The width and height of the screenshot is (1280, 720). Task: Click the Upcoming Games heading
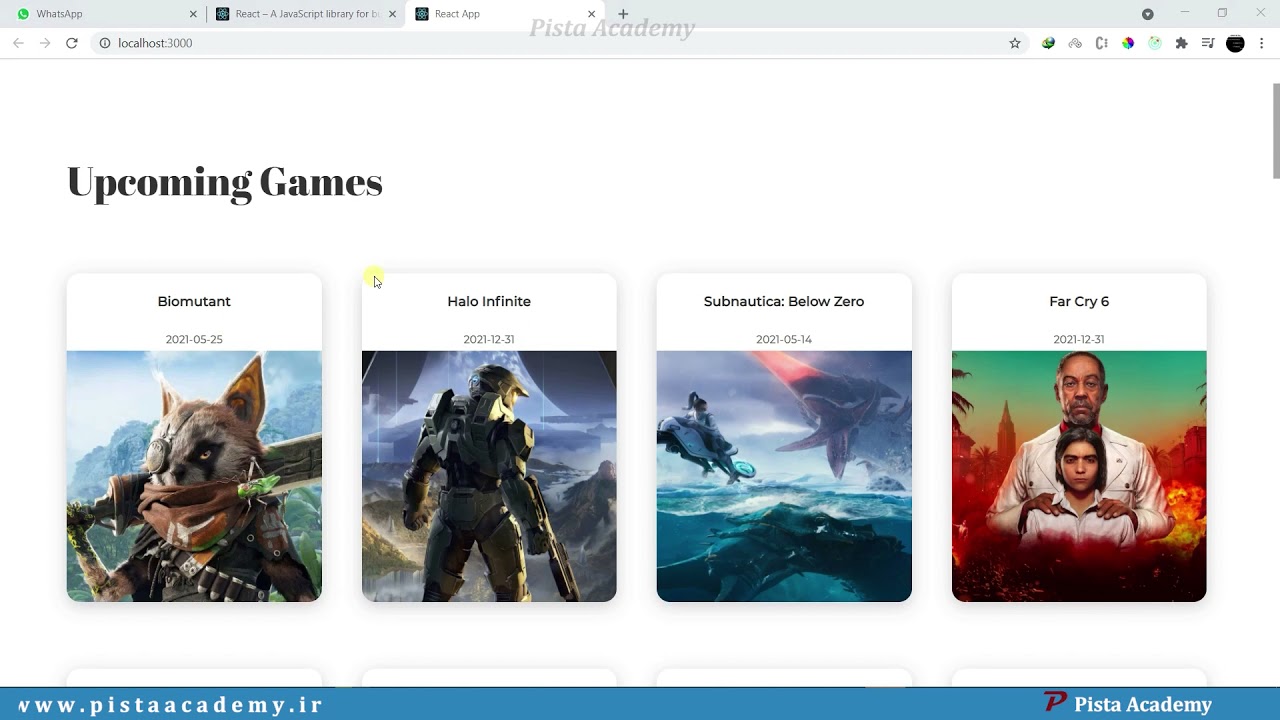pos(225,182)
